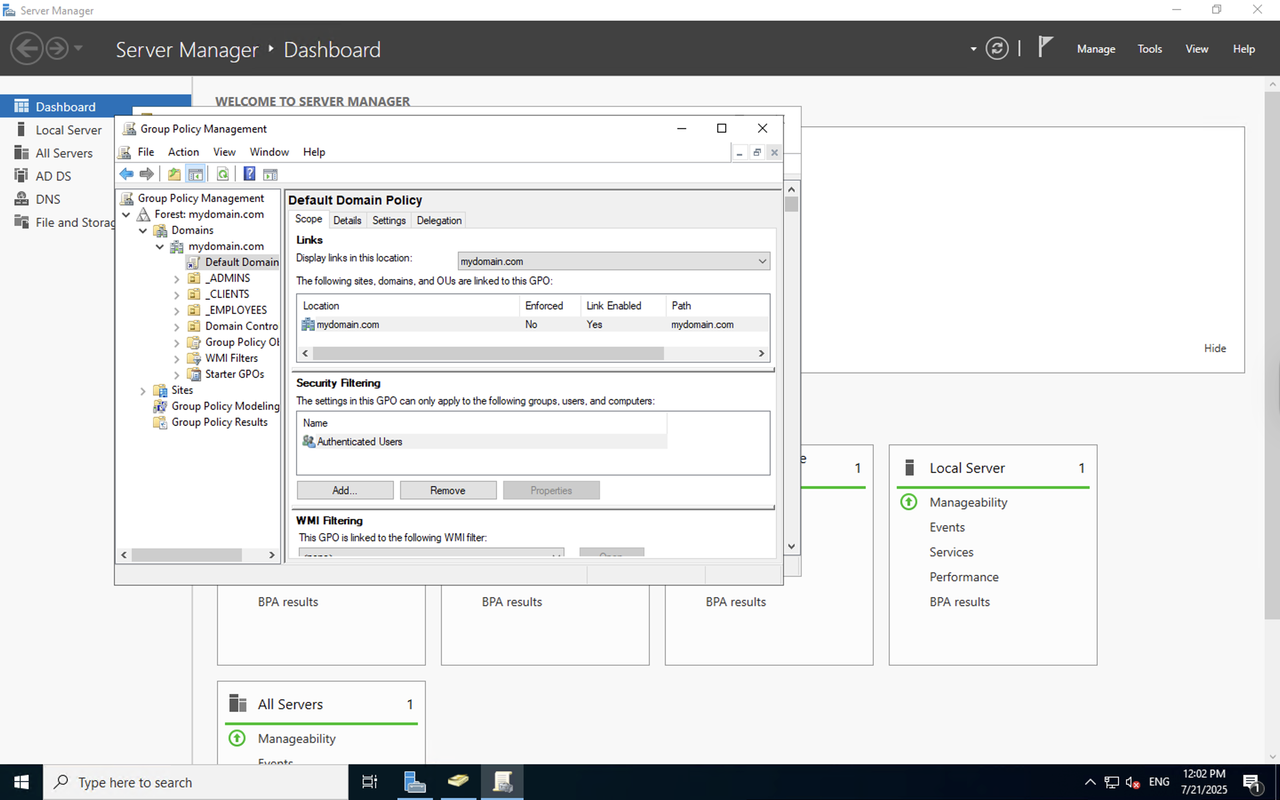The width and height of the screenshot is (1280, 800).
Task: Open the Tools menu in Server Manager
Action: pyautogui.click(x=1150, y=49)
